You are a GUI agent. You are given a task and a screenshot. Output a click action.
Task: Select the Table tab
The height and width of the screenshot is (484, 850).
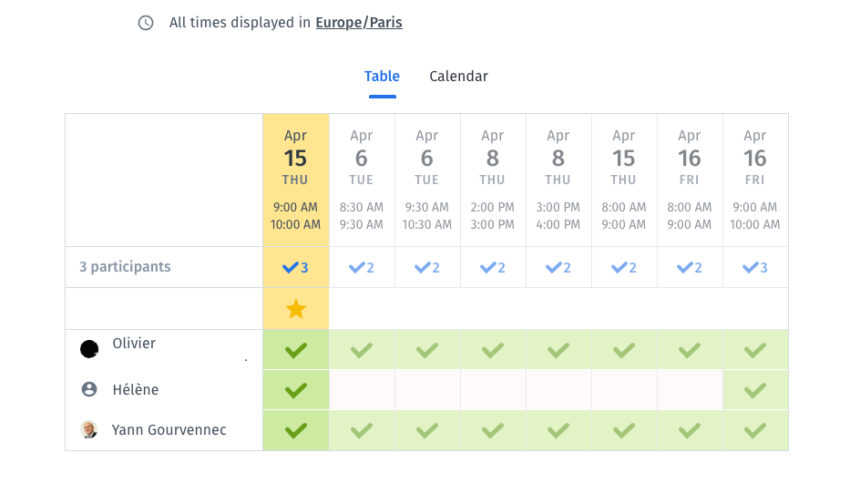pyautogui.click(x=382, y=76)
